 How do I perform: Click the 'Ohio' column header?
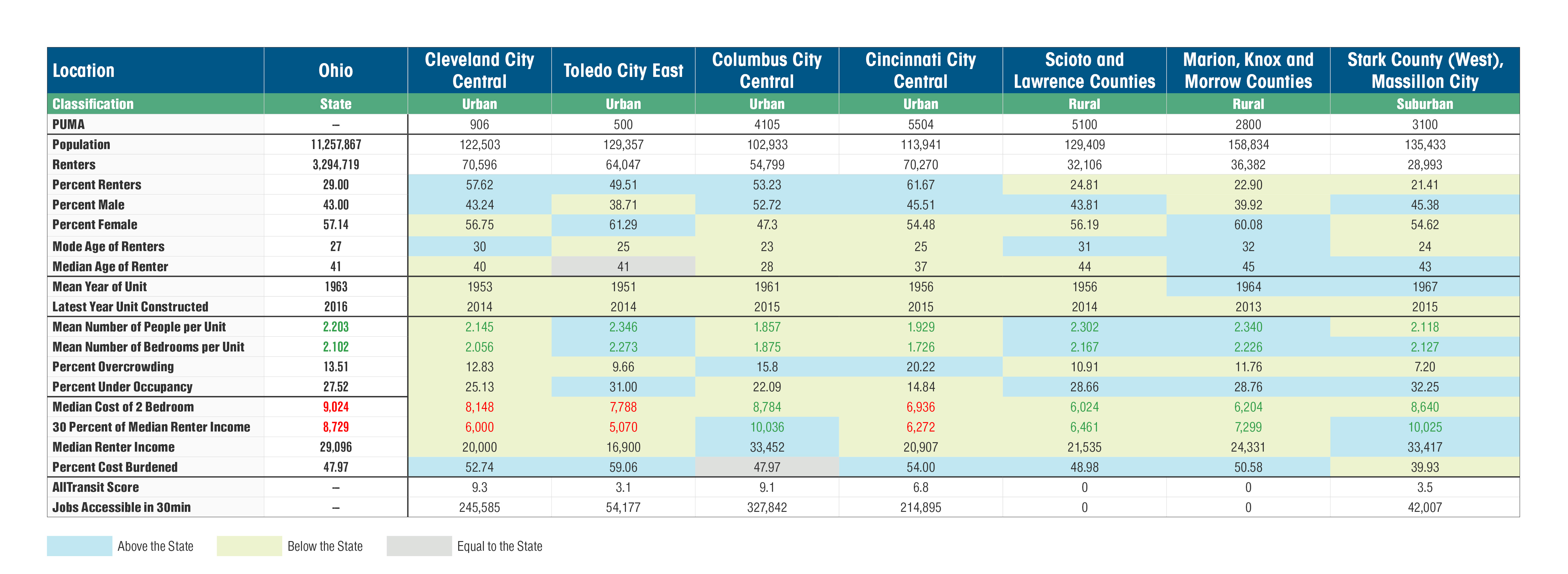point(335,71)
